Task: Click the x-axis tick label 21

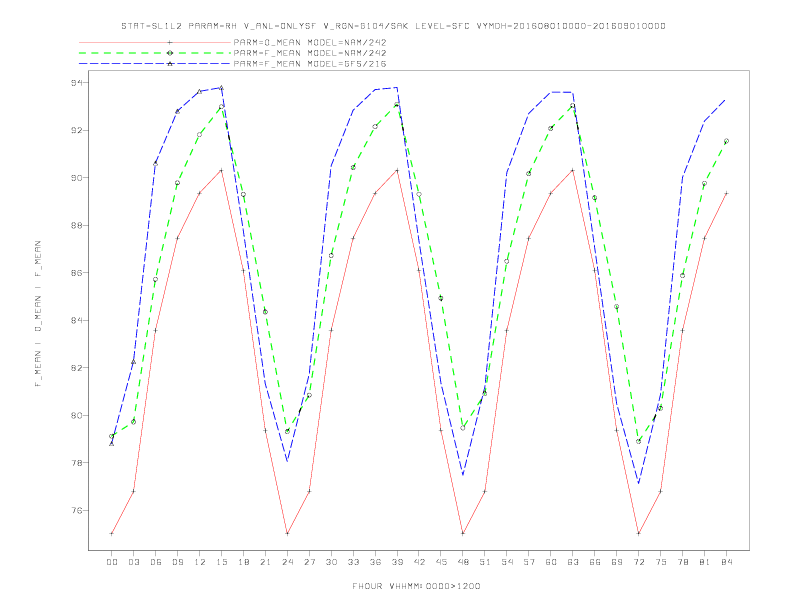Action: [265, 562]
